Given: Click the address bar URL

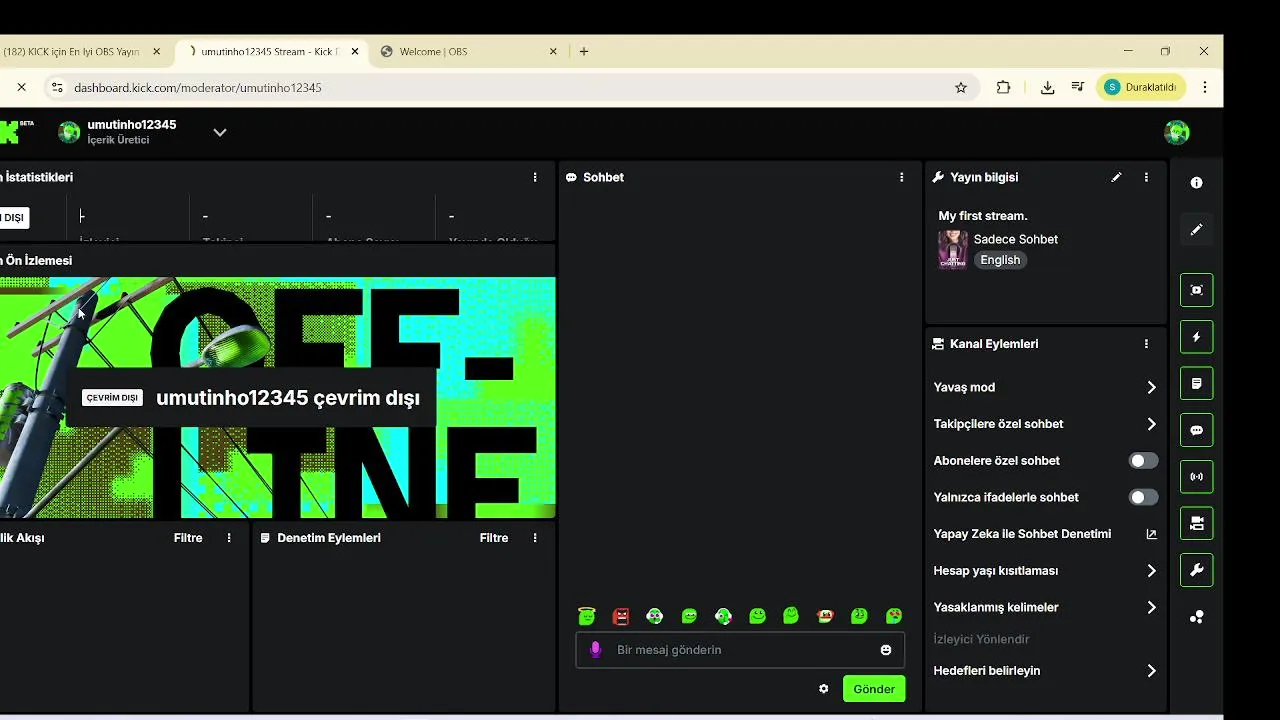Looking at the screenshot, I should coord(198,88).
